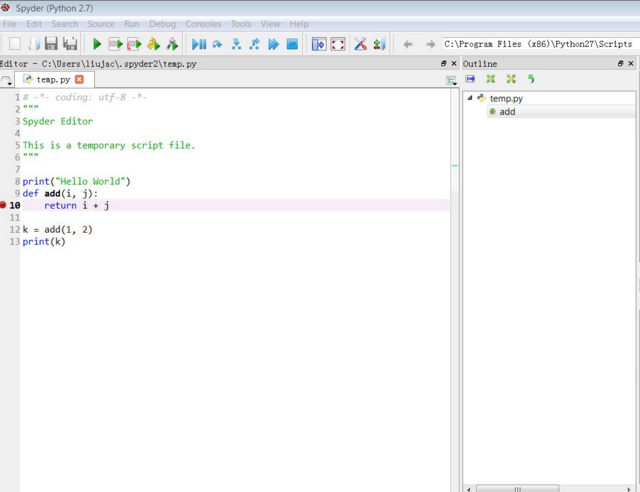Click the Open file toolbar icon
Image resolution: width=640 pixels, height=492 pixels.
pos(33,44)
